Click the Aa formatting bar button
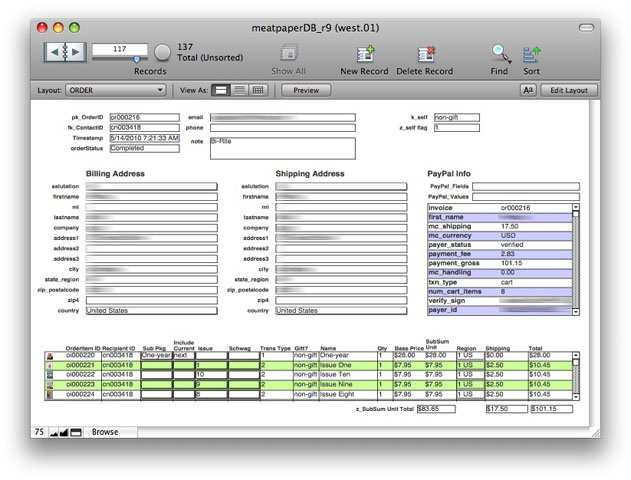This screenshot has width=631, height=480. [x=528, y=90]
